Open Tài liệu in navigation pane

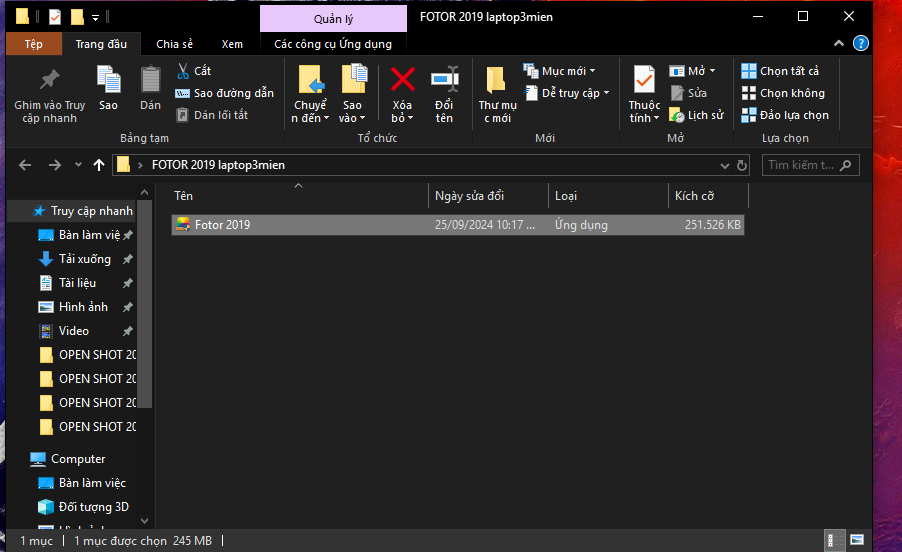point(78,283)
